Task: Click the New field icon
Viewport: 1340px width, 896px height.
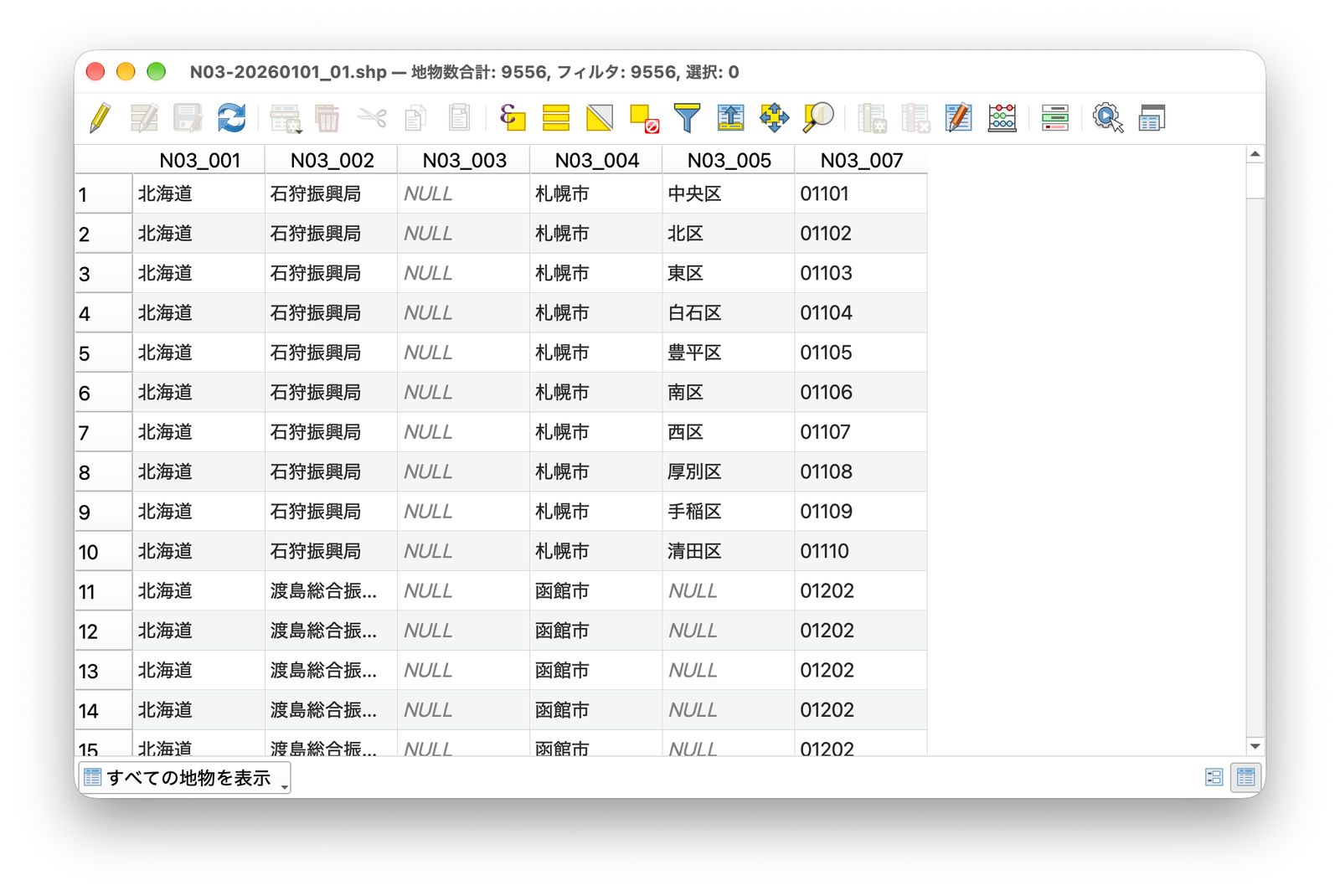Action: point(872,118)
